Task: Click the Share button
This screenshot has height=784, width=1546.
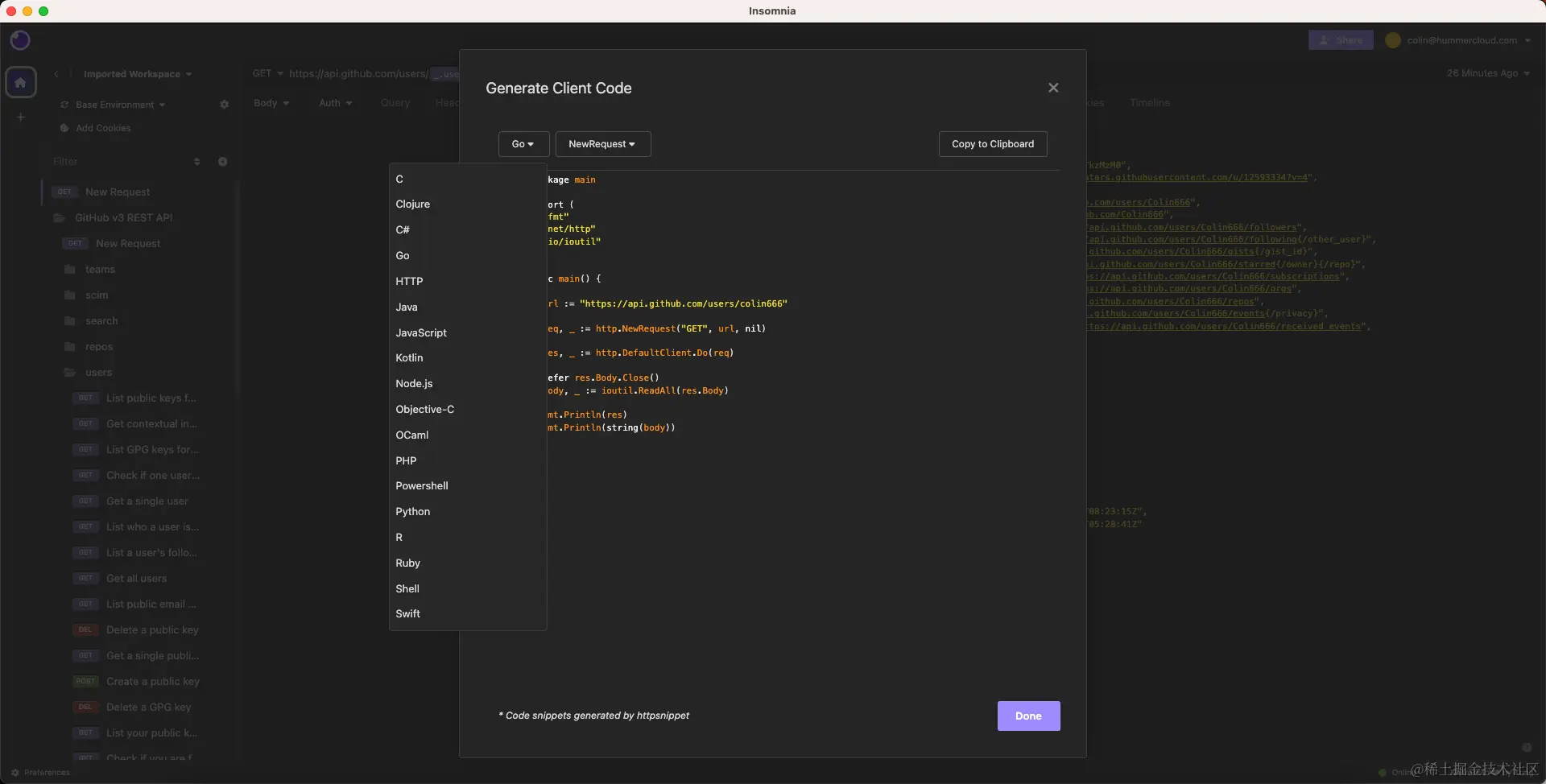Action: (x=1341, y=40)
